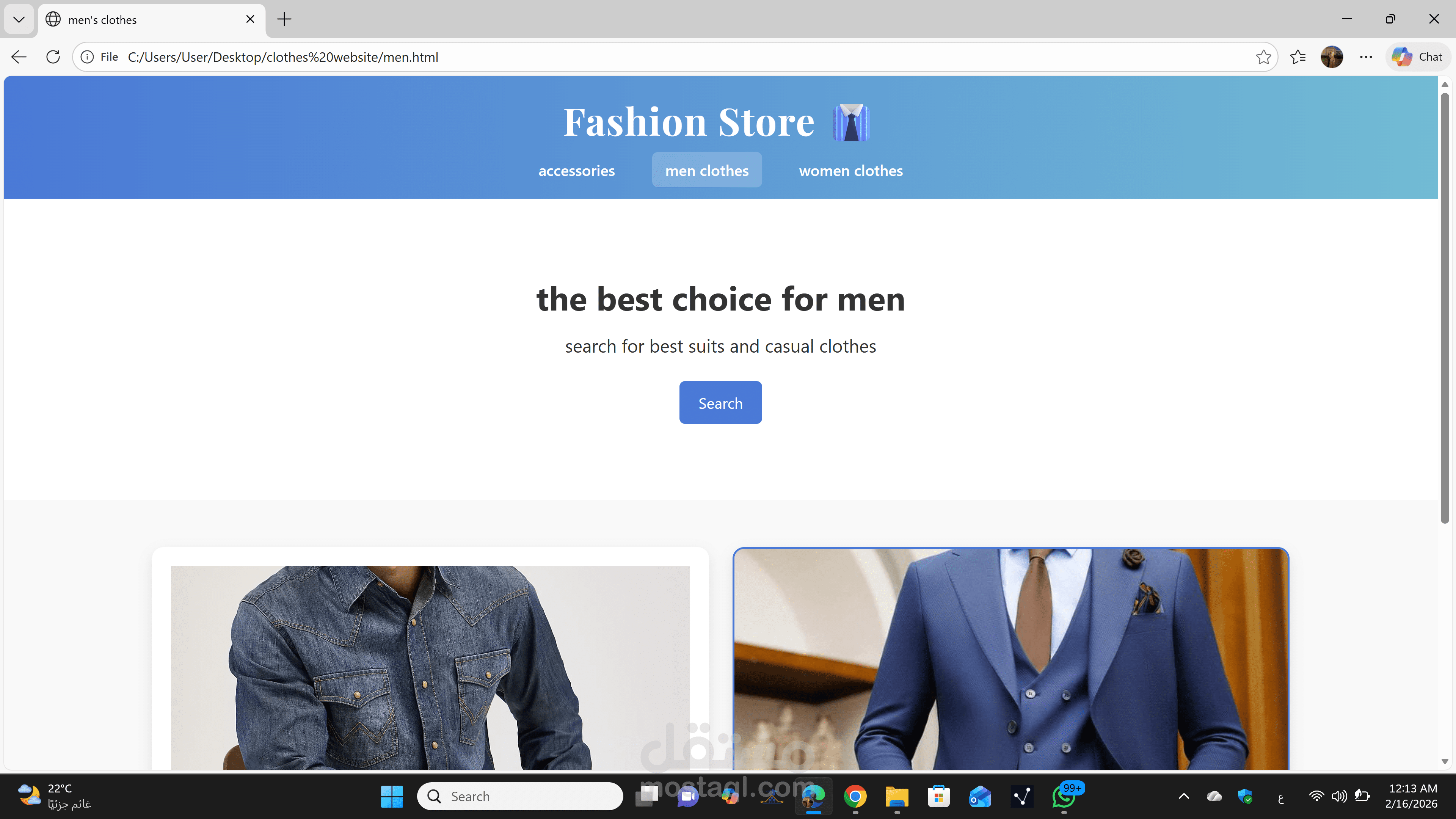Open the favorites list icon
Image resolution: width=1456 pixels, height=819 pixels.
(1298, 57)
